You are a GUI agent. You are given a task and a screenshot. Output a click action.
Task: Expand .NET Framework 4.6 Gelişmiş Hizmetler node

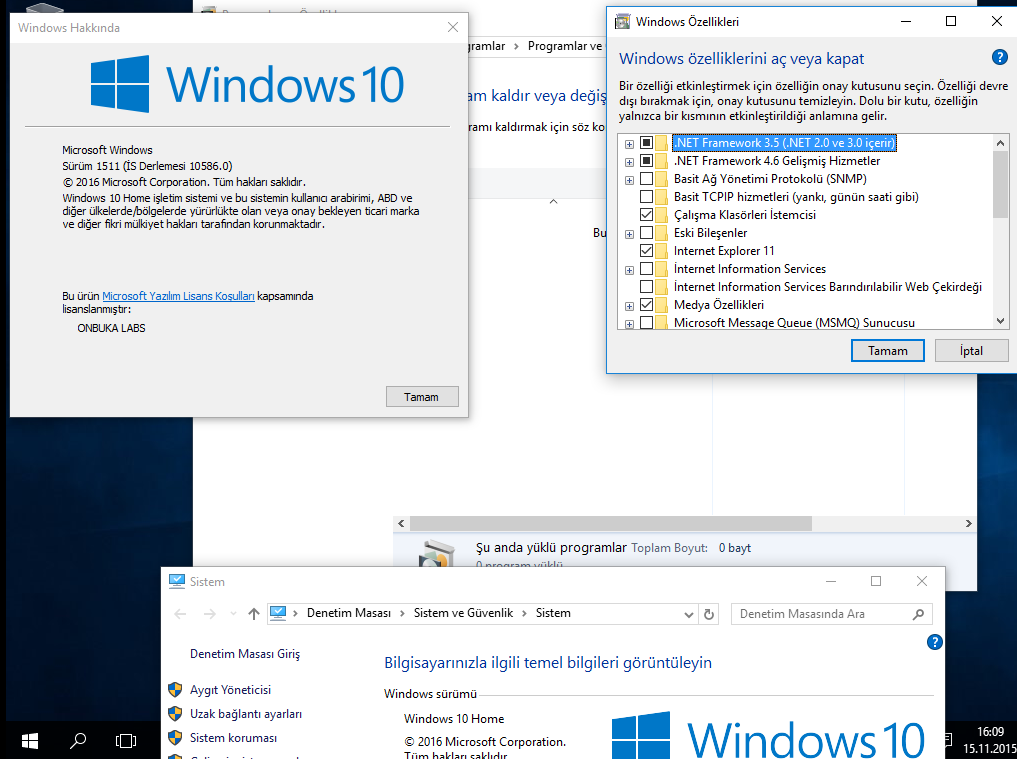pos(629,162)
